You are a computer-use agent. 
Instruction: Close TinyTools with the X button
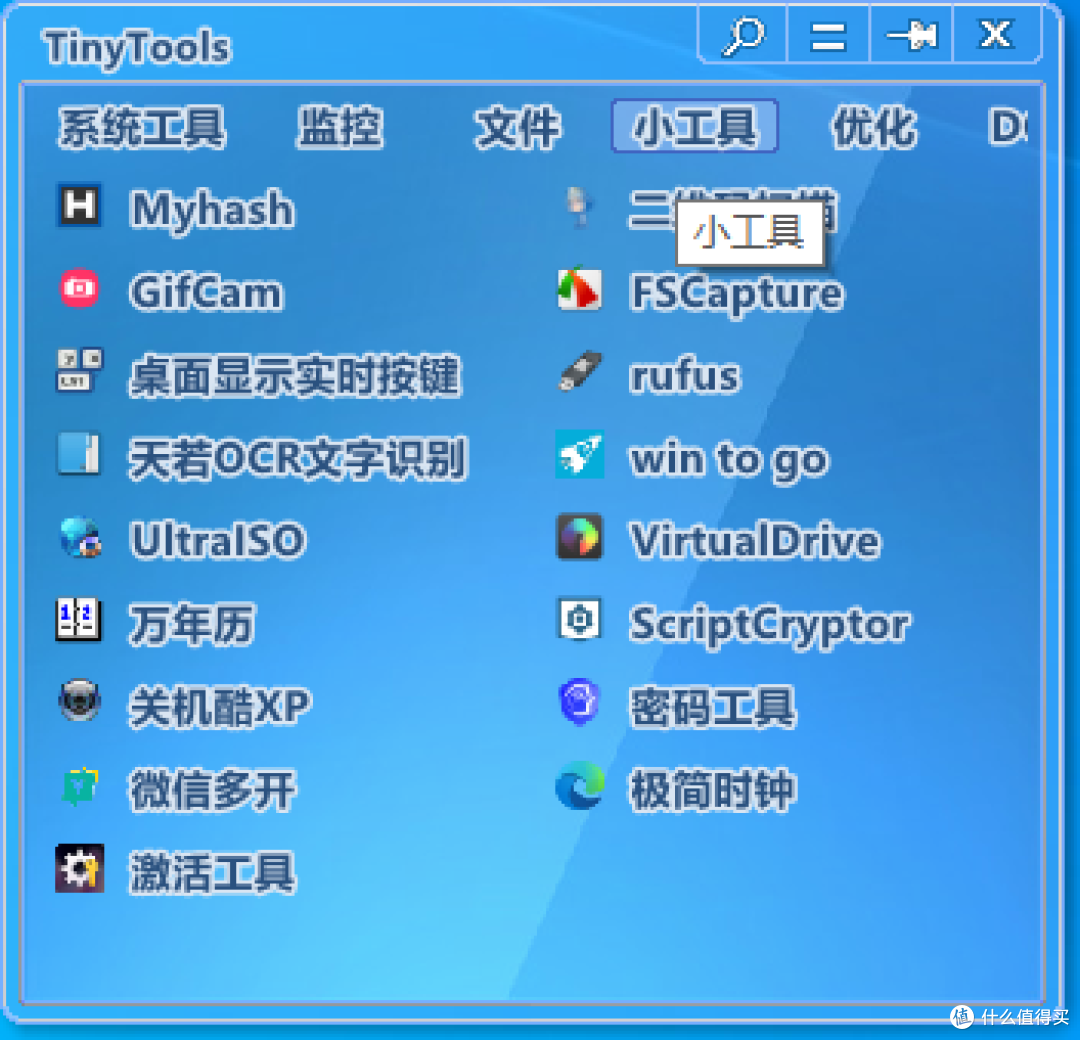[995, 34]
